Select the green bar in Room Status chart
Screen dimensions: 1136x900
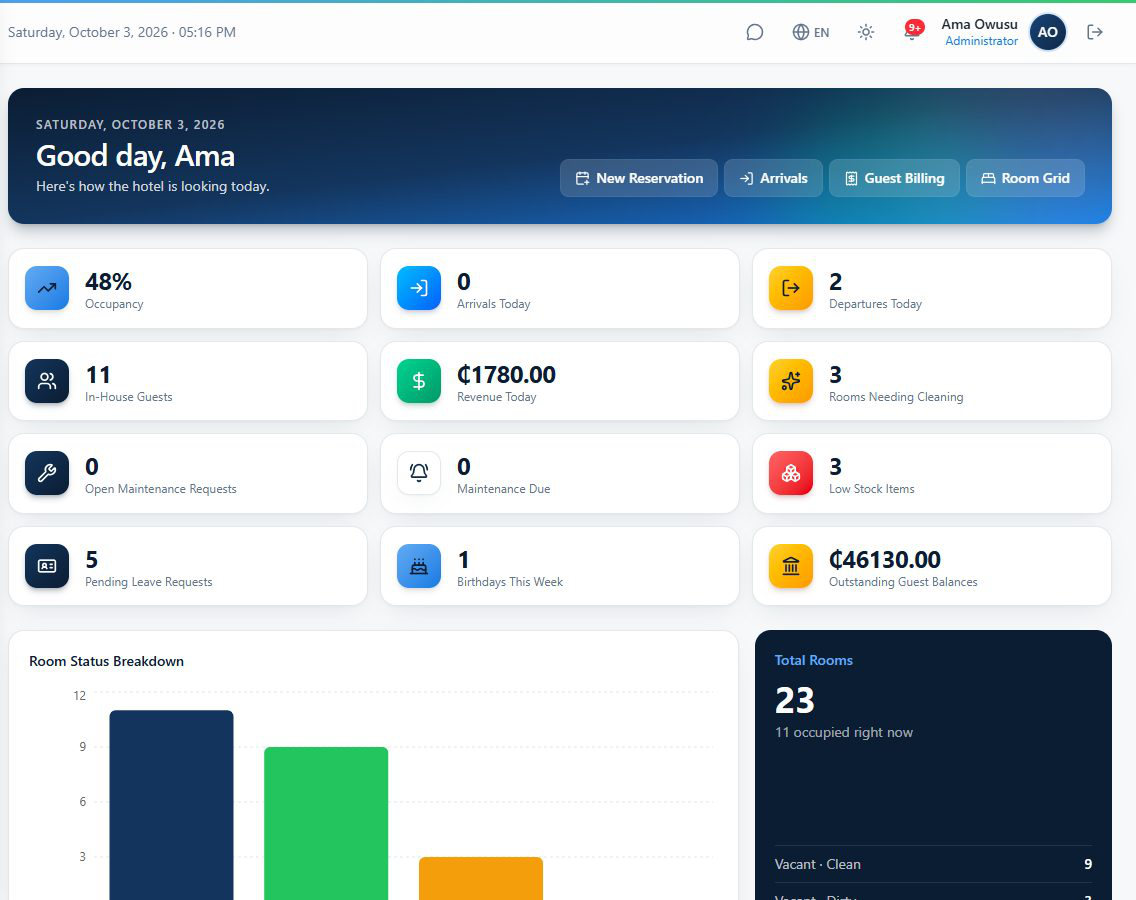(x=326, y=823)
